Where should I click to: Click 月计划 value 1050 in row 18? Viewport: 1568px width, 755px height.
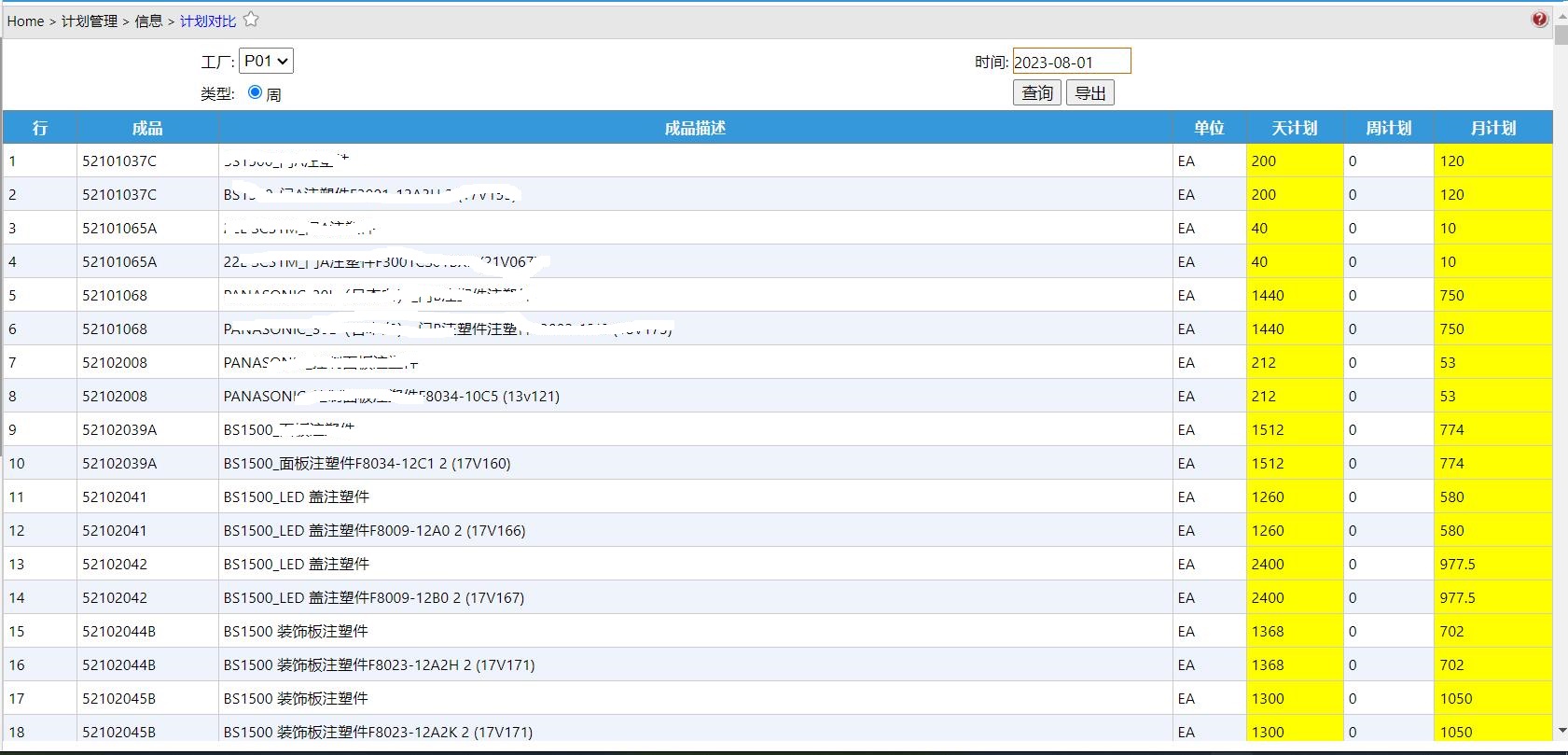click(x=1456, y=732)
